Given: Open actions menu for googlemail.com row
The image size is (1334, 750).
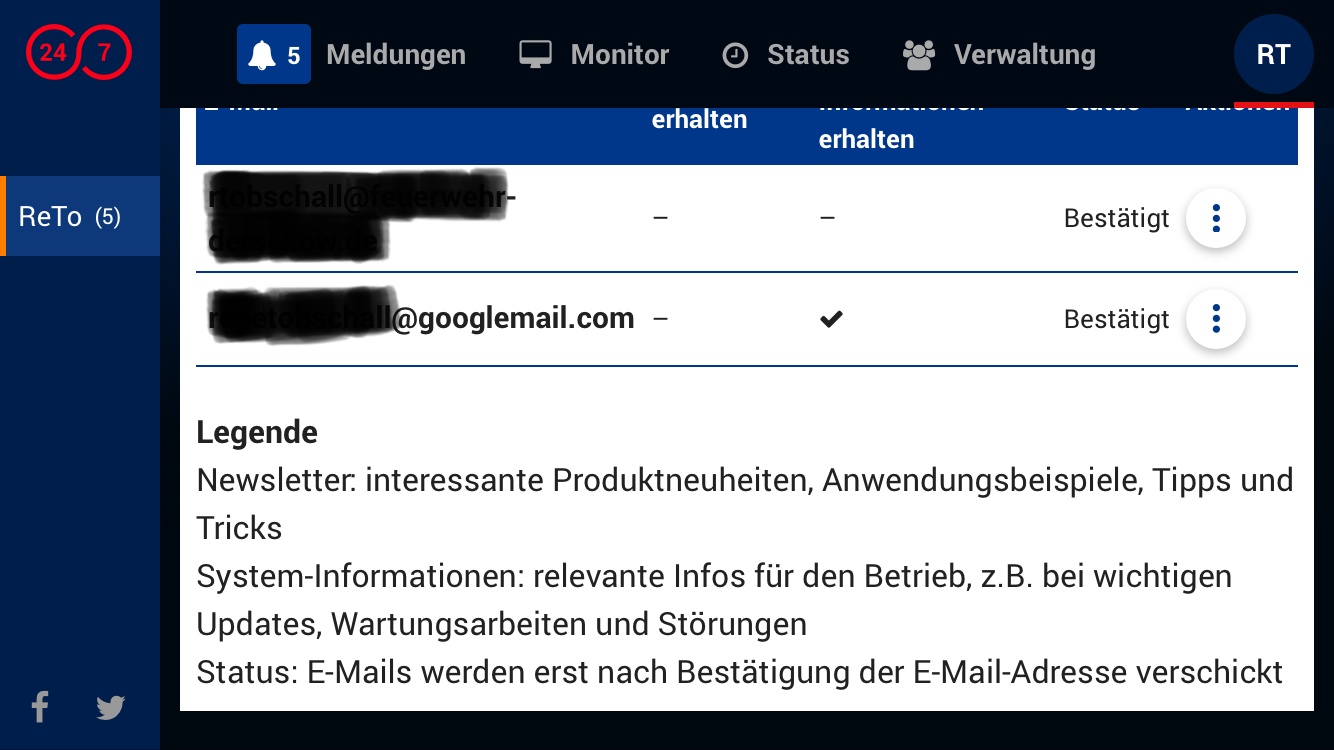Looking at the screenshot, I should pos(1215,319).
